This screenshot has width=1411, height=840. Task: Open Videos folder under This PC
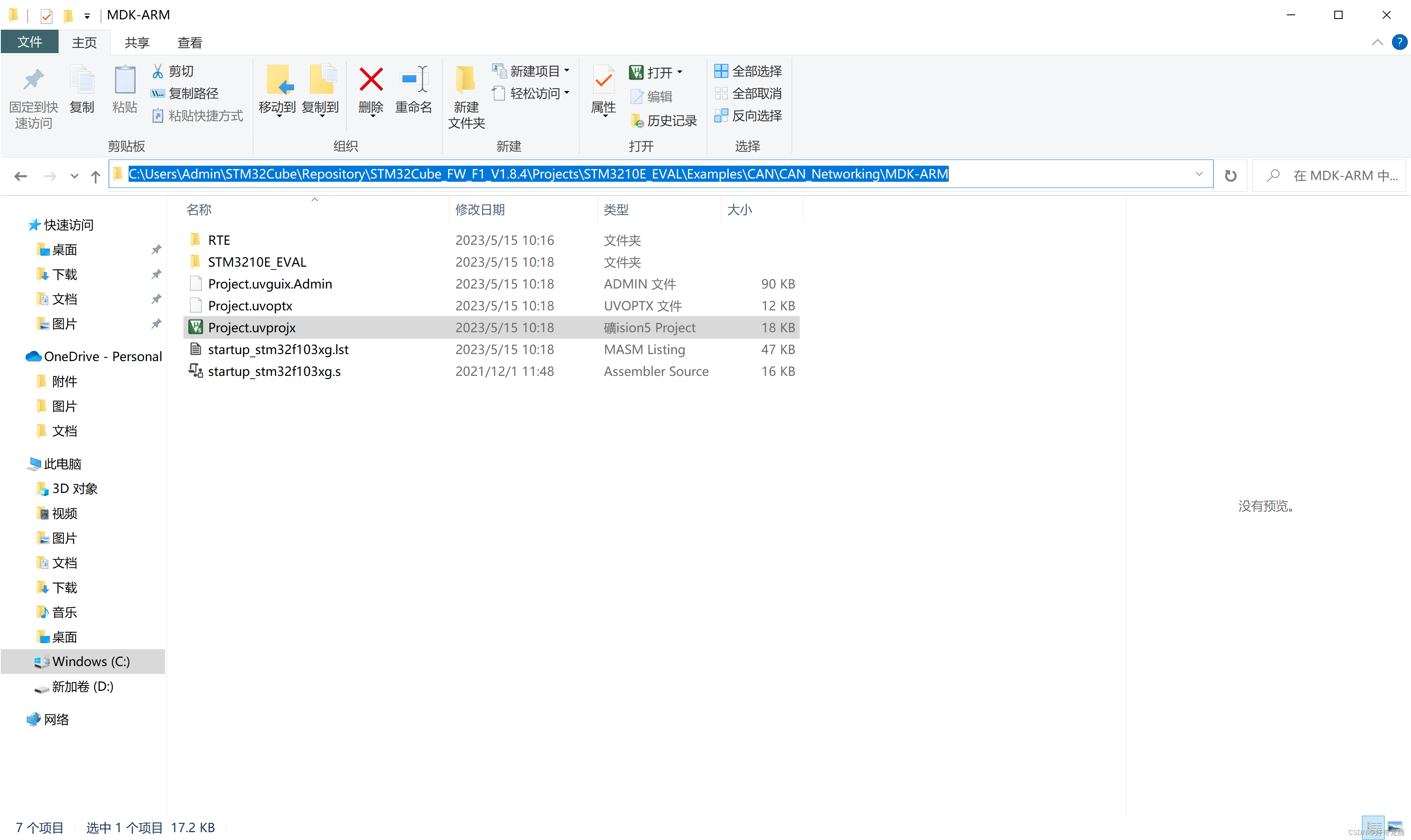click(57, 513)
